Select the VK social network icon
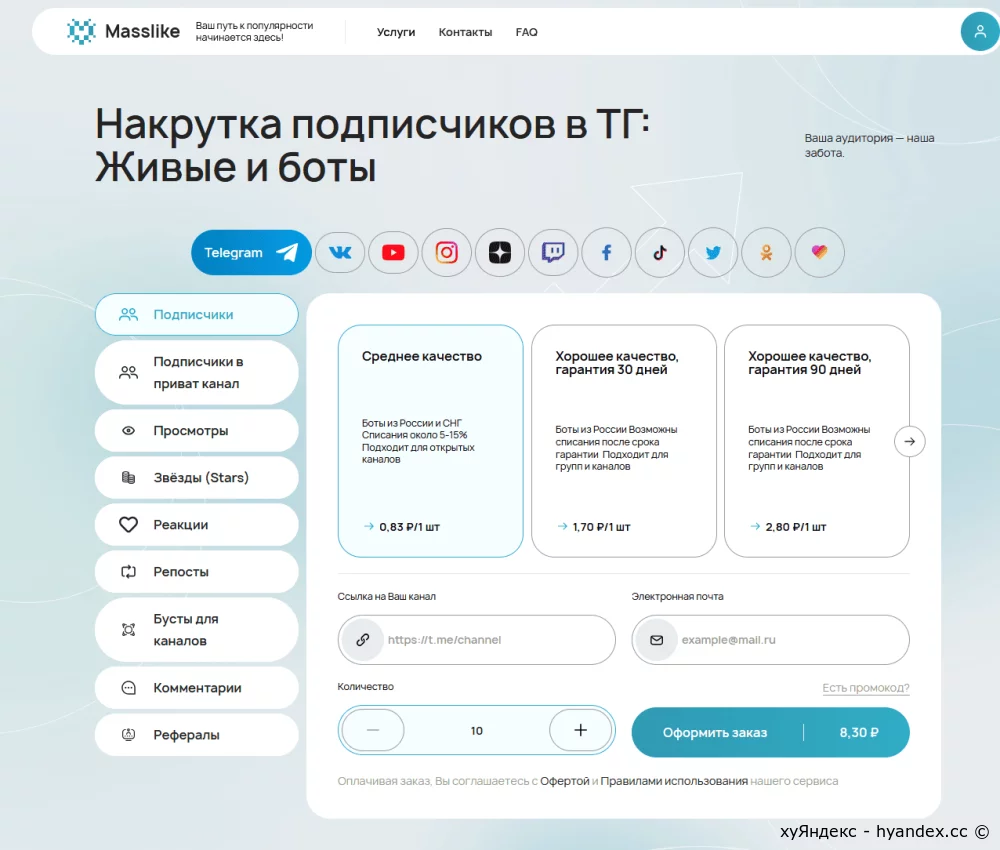Screen dimensions: 1000x850 coord(340,253)
